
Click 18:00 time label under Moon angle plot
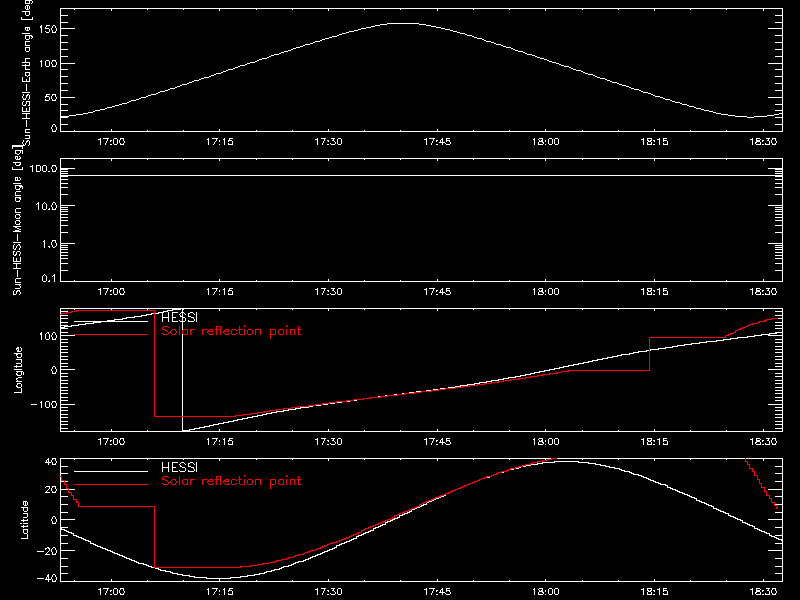(x=546, y=292)
